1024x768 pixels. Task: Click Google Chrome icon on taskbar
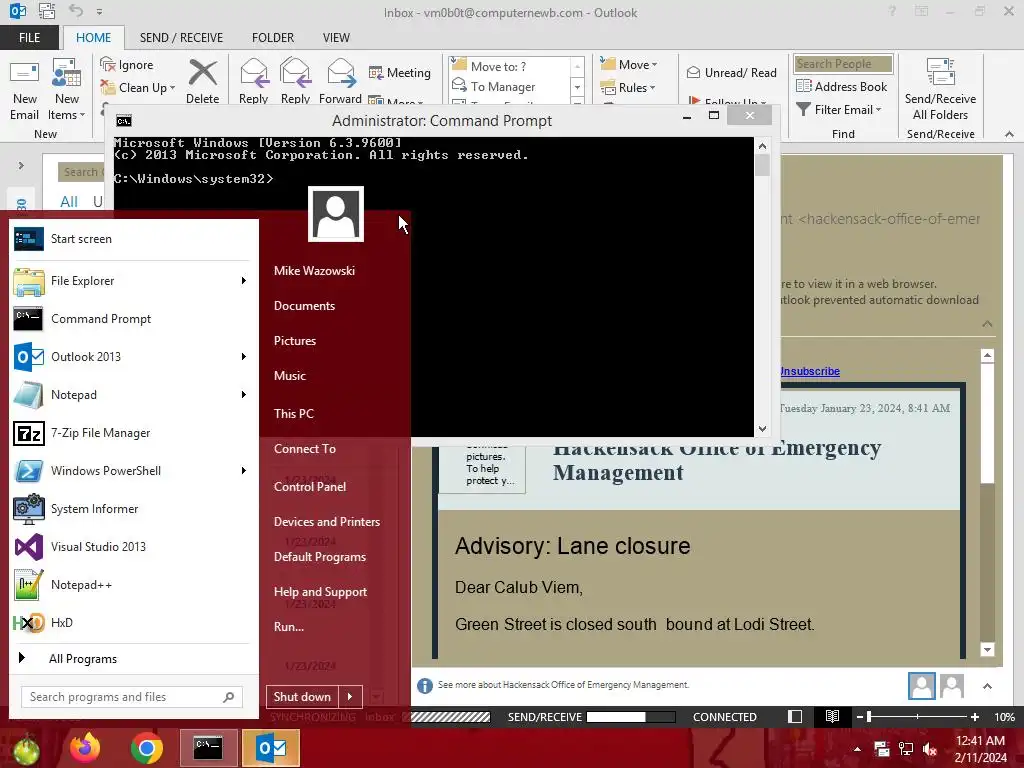coord(146,748)
